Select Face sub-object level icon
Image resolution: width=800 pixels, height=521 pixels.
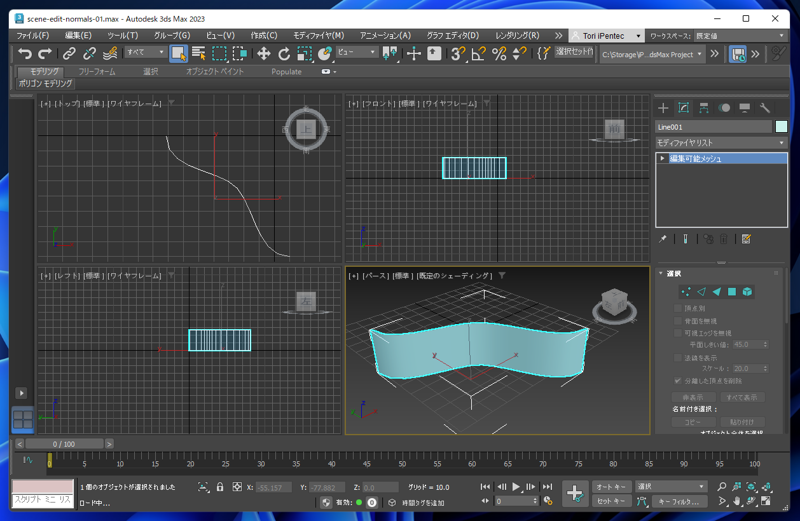[716, 292]
